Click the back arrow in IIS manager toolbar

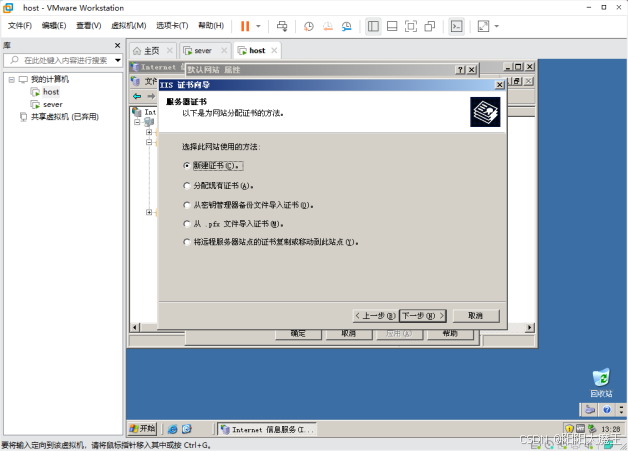coord(137,96)
